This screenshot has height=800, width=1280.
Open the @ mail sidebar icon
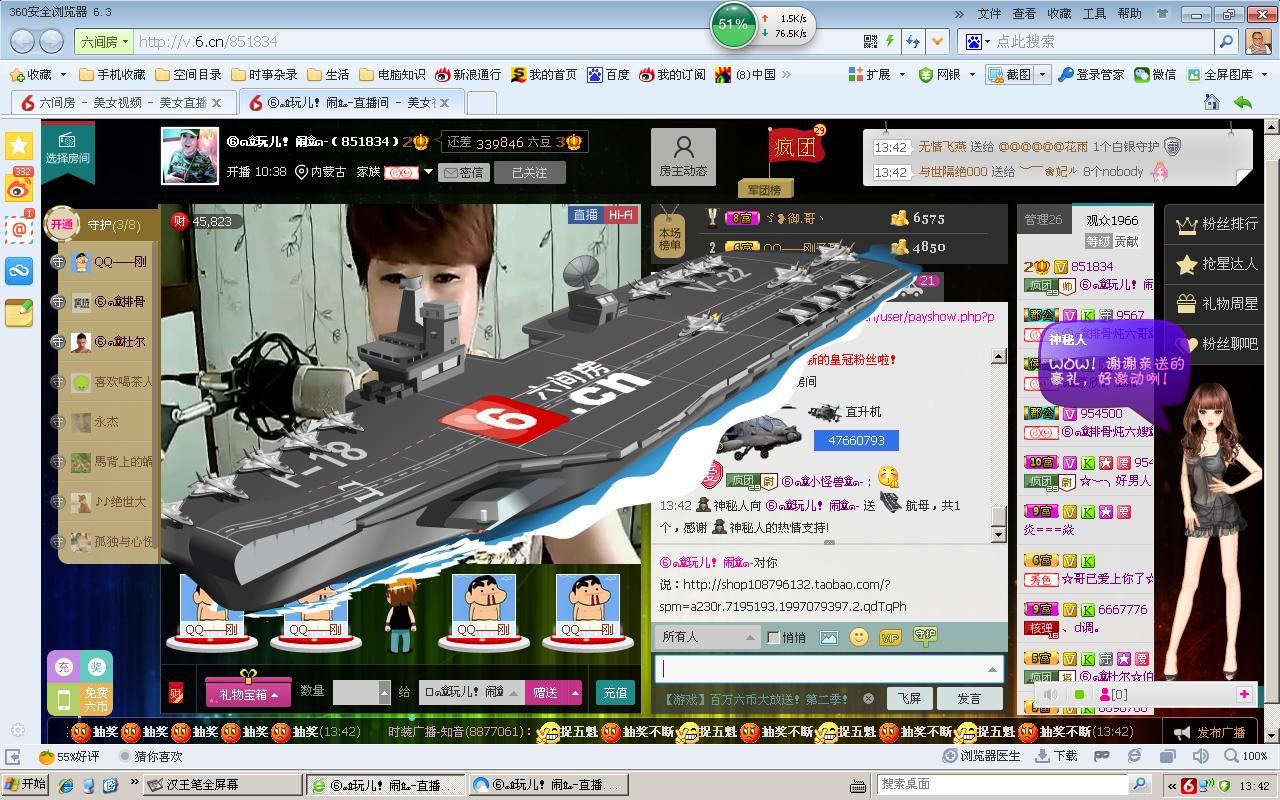(x=19, y=229)
